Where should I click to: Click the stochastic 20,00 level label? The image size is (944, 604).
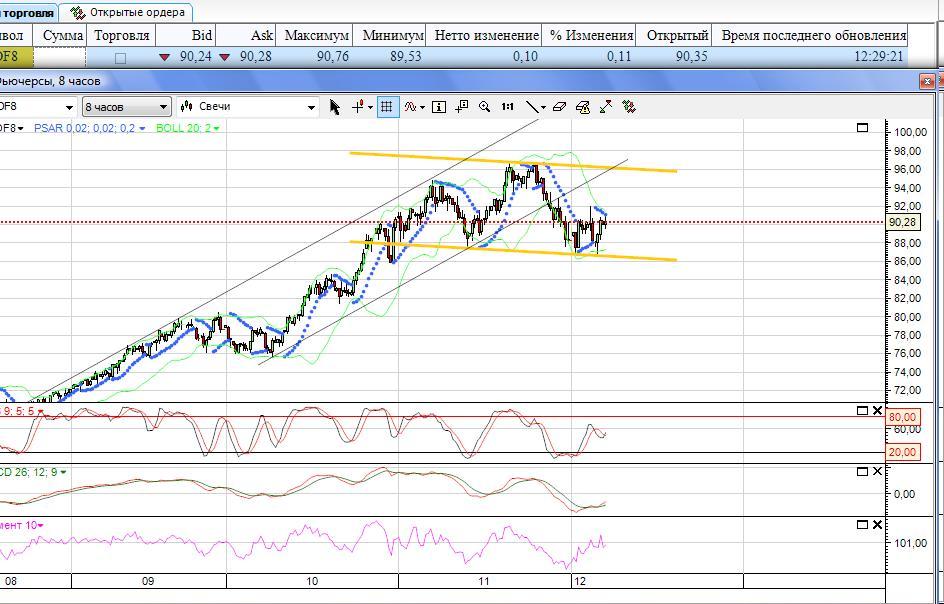[902, 452]
